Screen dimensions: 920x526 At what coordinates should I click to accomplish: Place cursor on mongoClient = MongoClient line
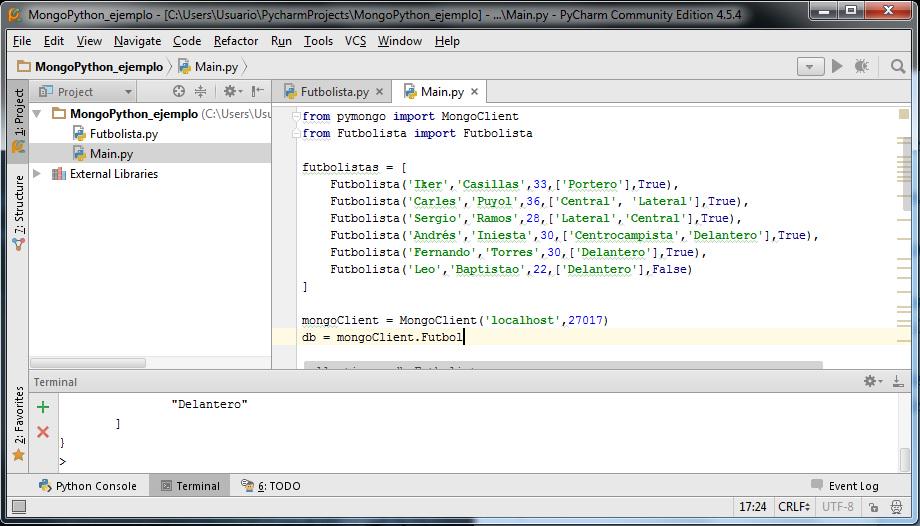(x=455, y=320)
